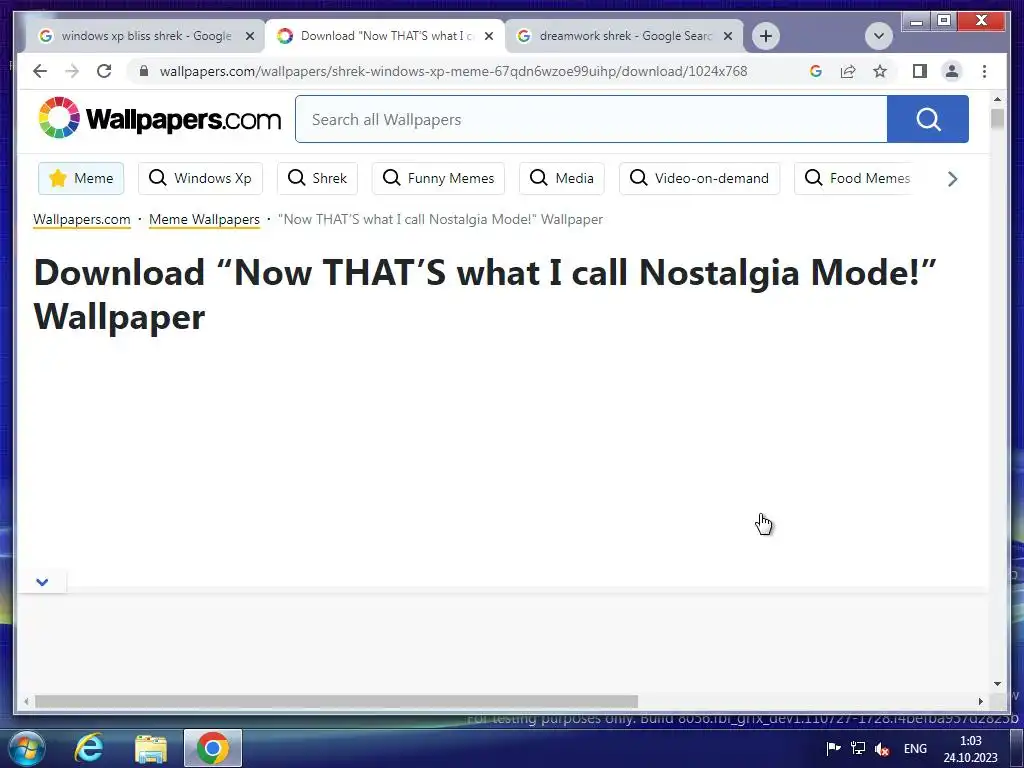Reload the page with the refresh icon

104,71
